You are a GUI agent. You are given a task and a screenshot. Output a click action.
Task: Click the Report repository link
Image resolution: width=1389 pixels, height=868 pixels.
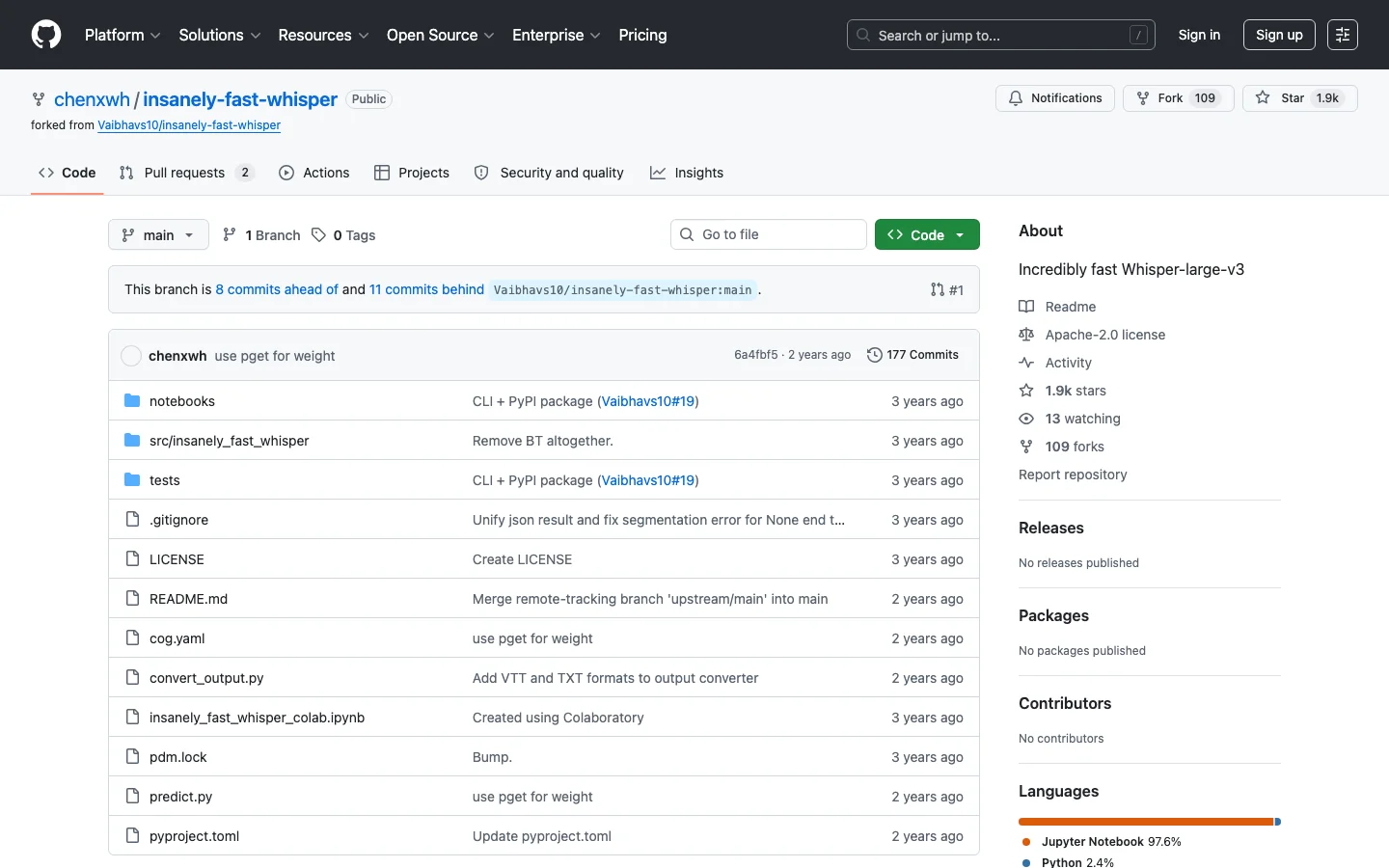pos(1073,475)
